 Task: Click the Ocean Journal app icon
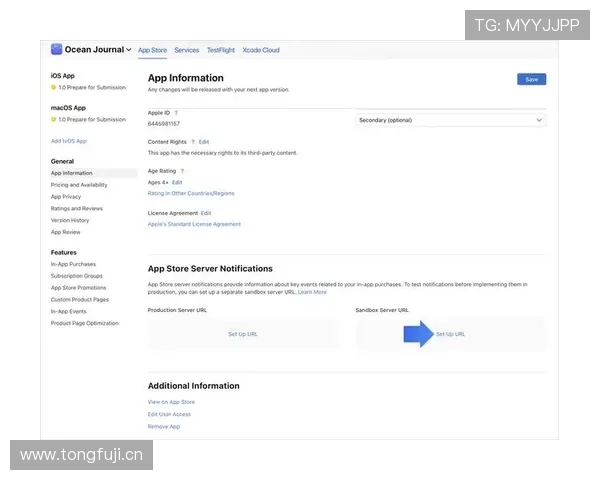57,49
